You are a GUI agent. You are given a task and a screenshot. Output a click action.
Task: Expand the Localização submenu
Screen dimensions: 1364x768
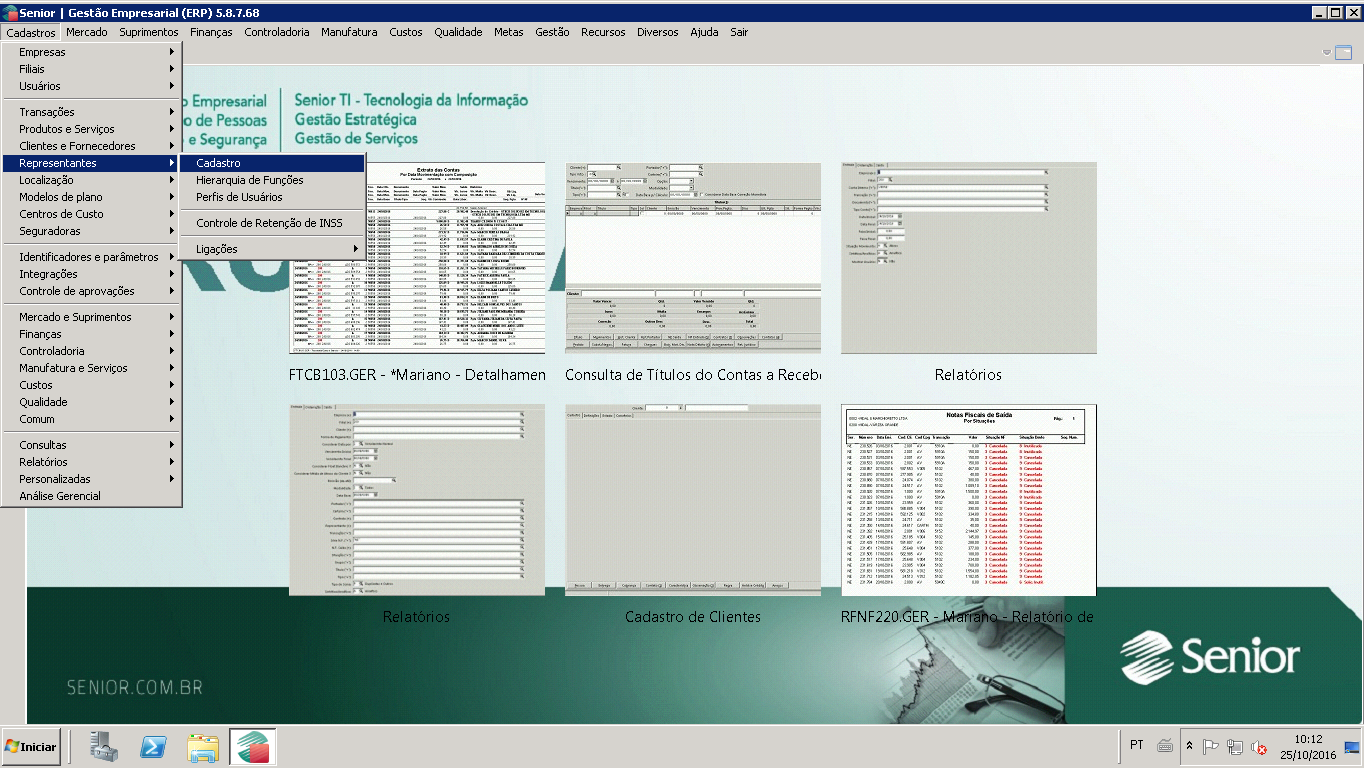pos(91,180)
